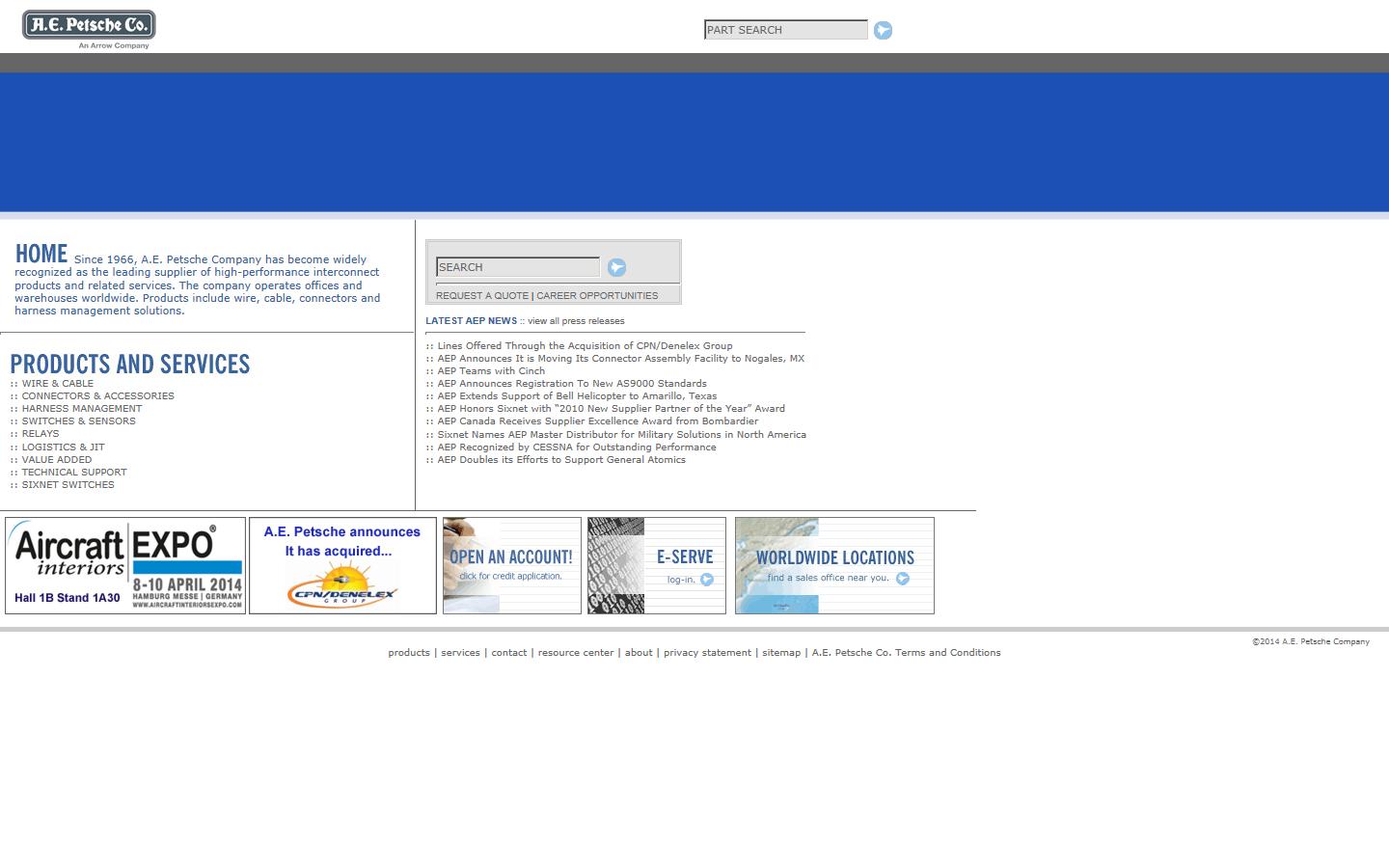The image size is (1389, 868).
Task: Open the footer sitemap link
Action: (781, 653)
